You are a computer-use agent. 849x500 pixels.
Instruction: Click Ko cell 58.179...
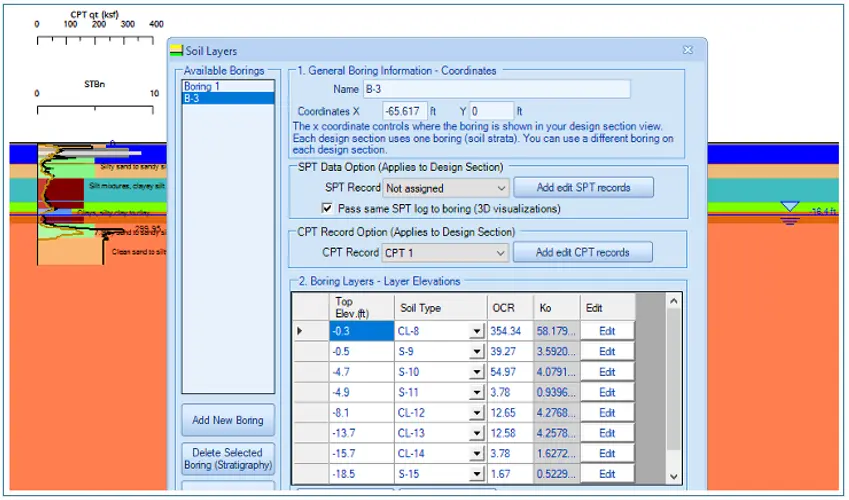557,331
